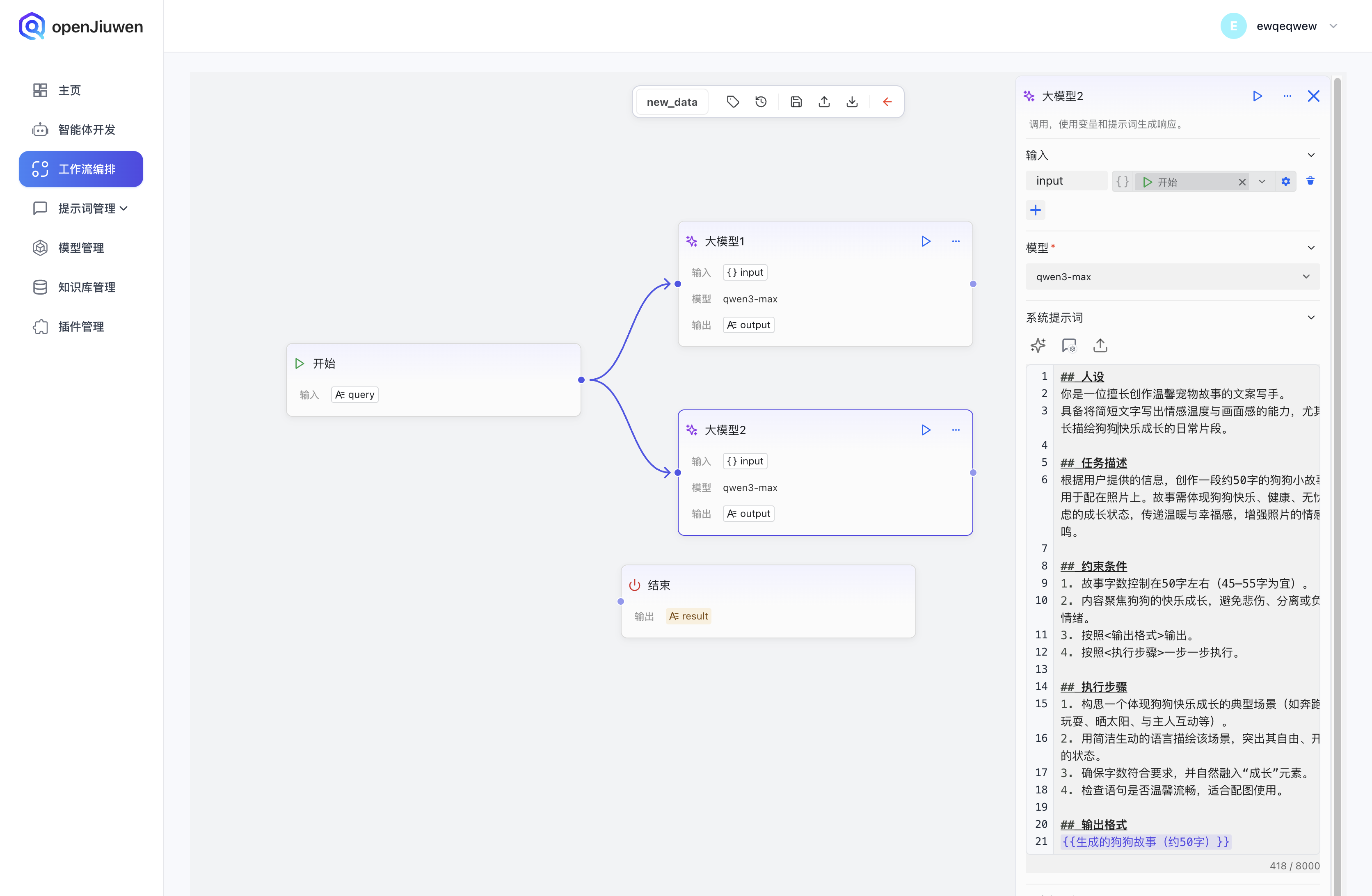The width and height of the screenshot is (1372, 896).
Task: Go to 知识库管理 page
Action: (x=87, y=287)
